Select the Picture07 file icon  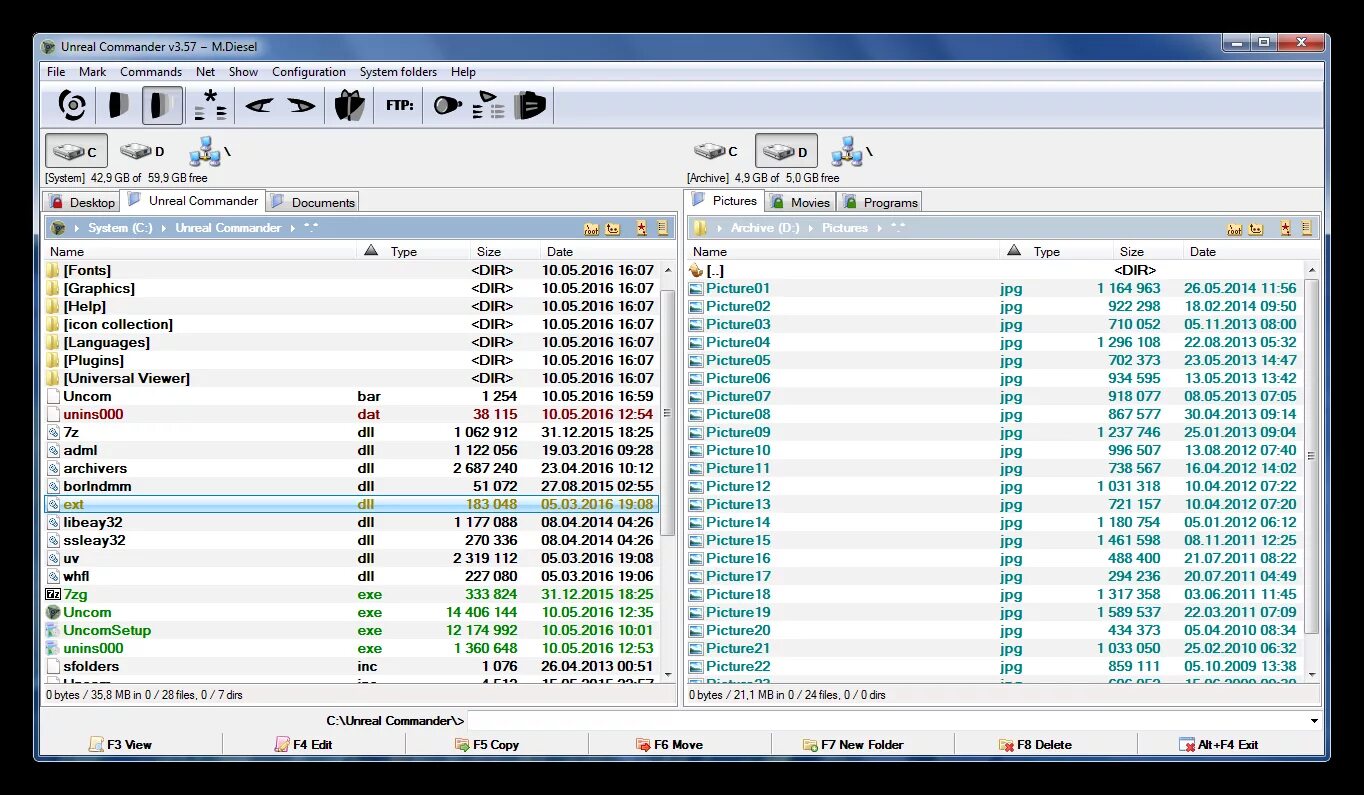[696, 396]
